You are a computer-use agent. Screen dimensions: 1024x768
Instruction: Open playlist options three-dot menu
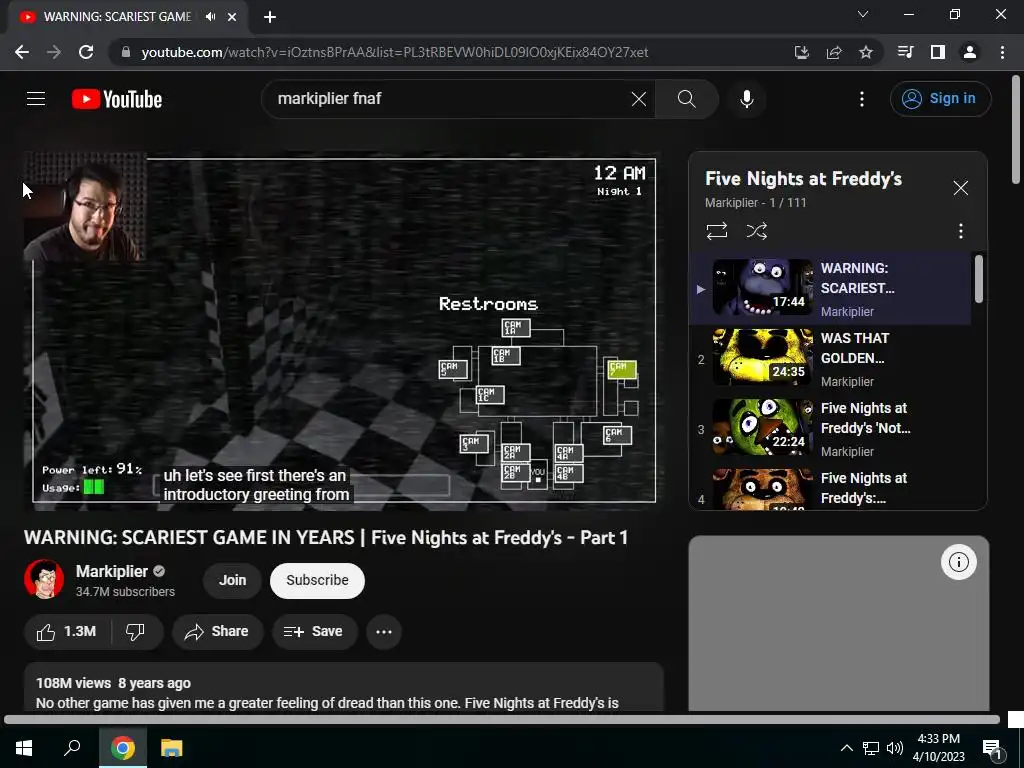[961, 231]
